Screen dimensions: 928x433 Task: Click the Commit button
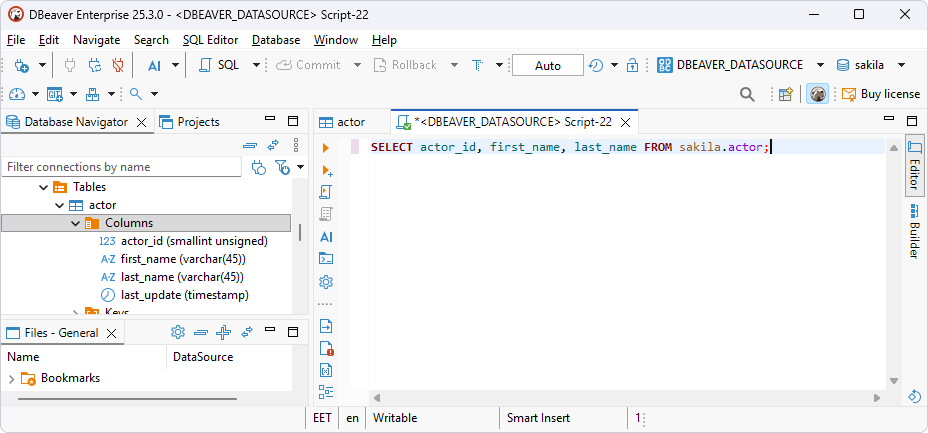point(308,65)
